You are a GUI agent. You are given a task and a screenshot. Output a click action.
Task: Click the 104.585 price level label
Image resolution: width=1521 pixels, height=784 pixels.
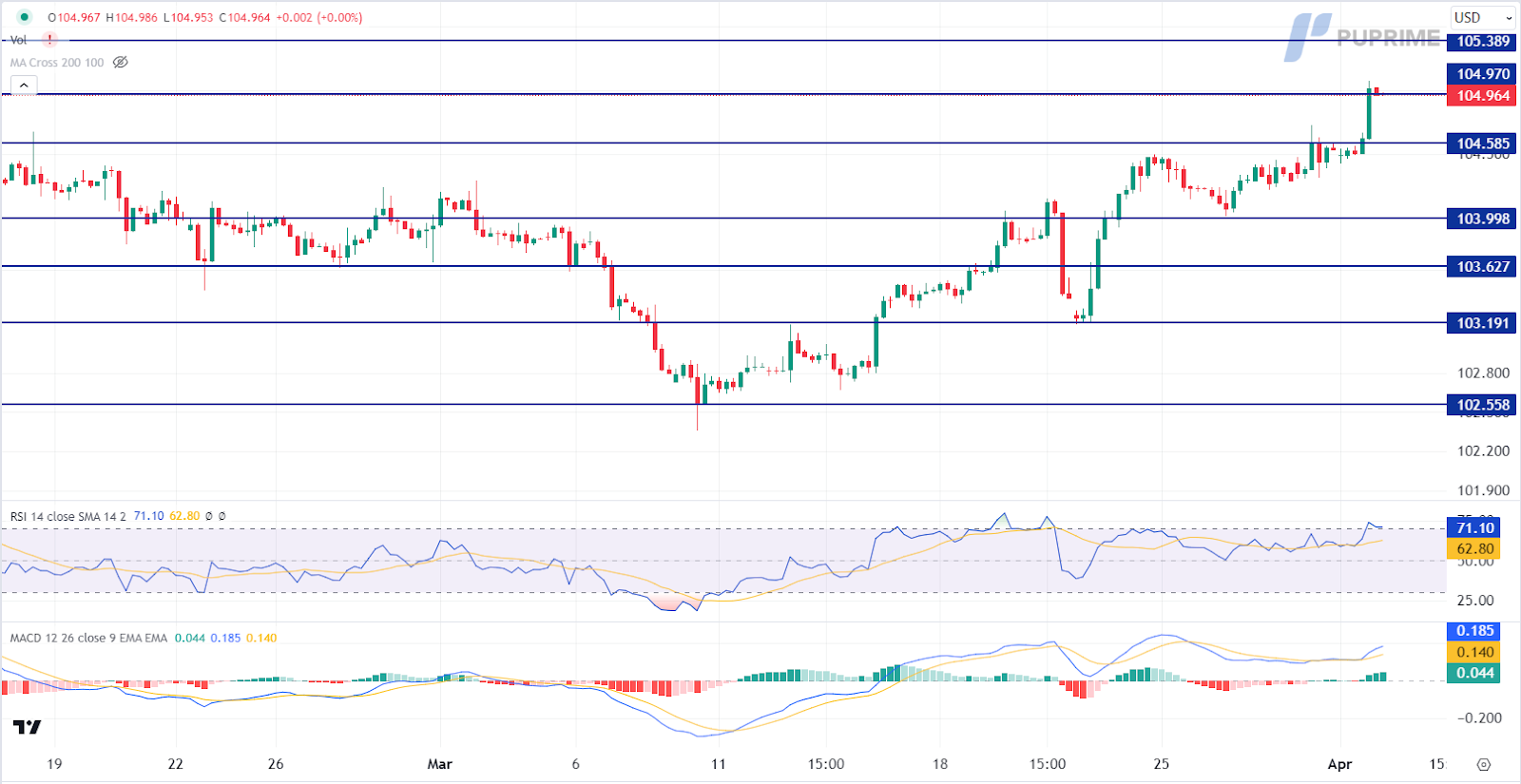pos(1482,143)
